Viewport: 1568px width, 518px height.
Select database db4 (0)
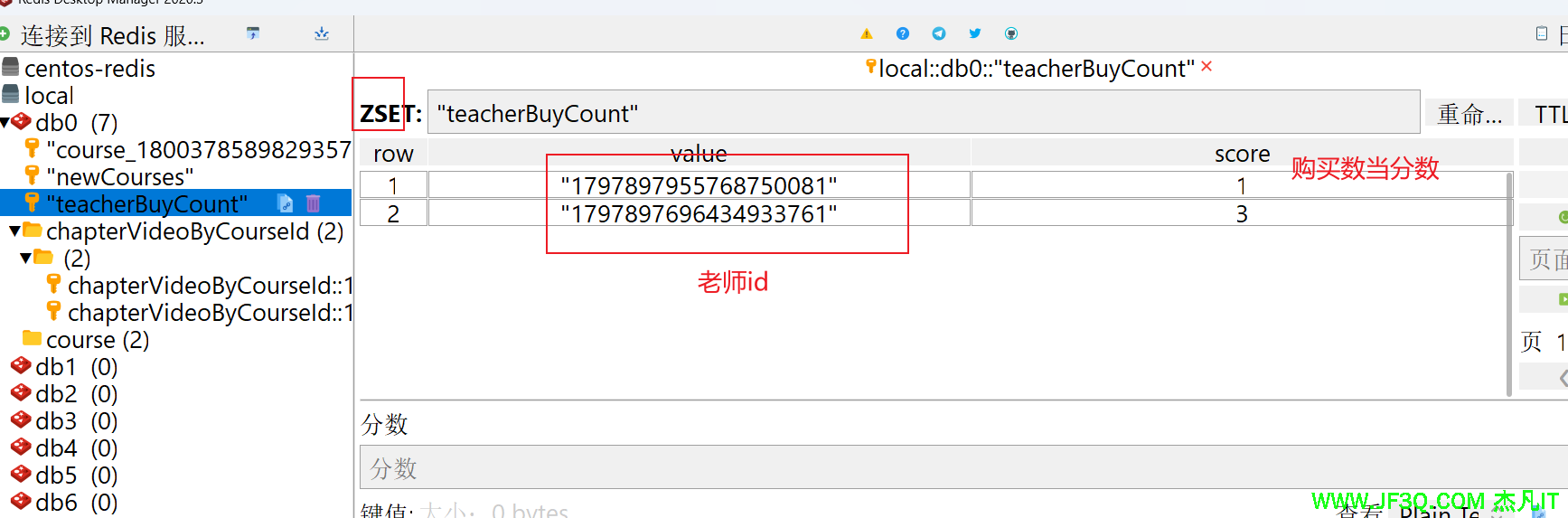pos(77,448)
